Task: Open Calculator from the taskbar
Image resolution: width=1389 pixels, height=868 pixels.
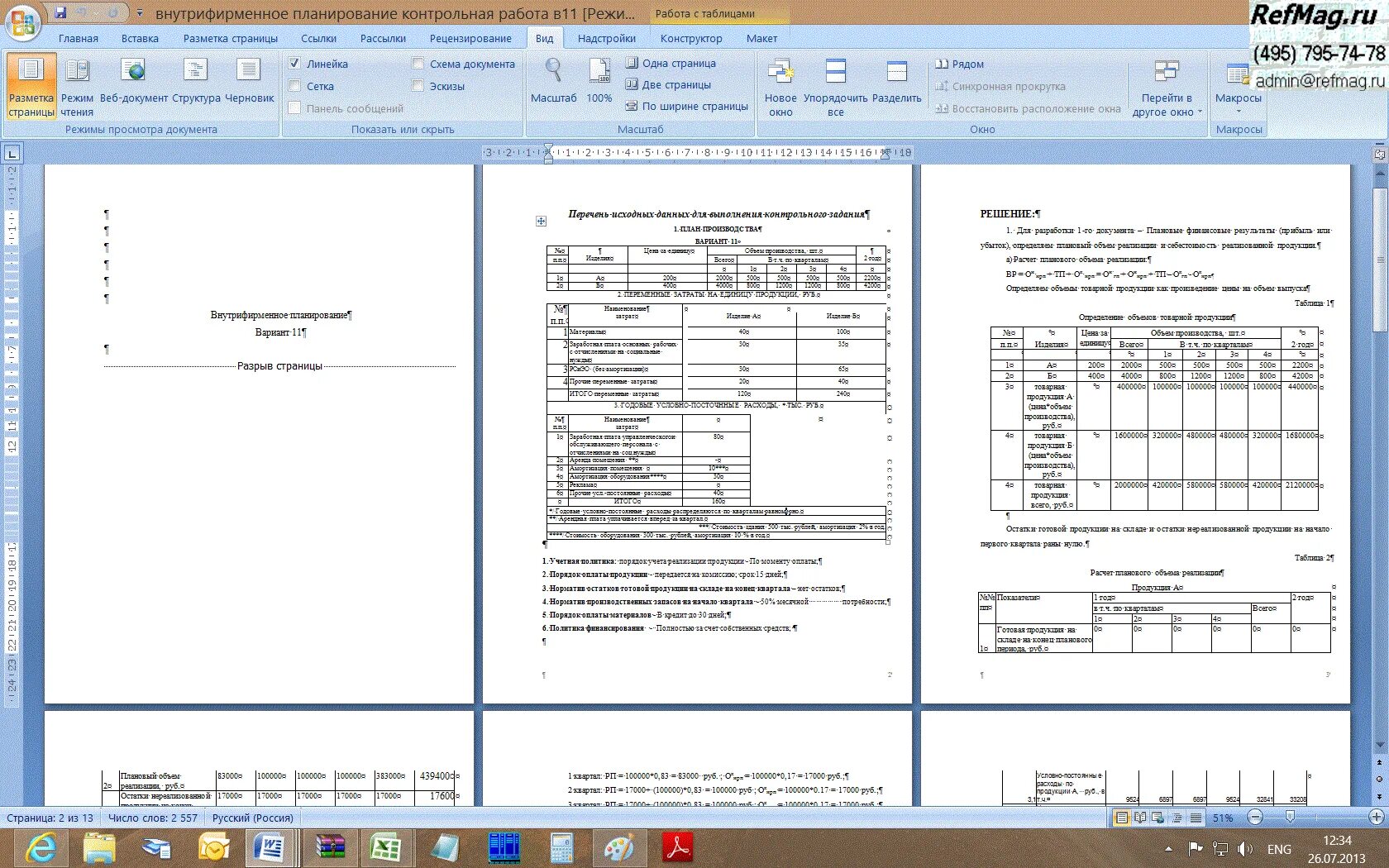Action: point(561,848)
